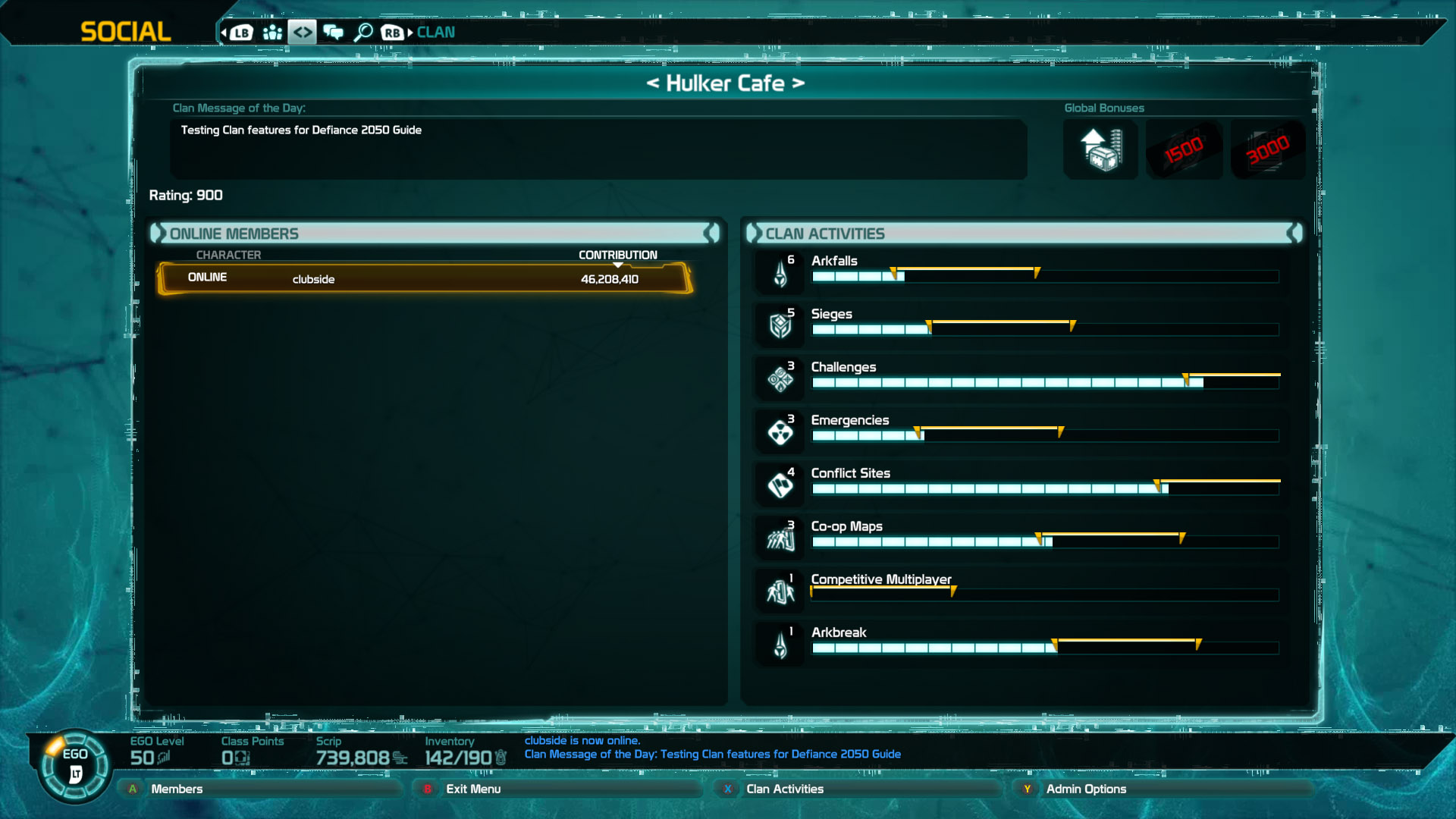
Task: Click the Arkbreak activity label
Action: [838, 632]
